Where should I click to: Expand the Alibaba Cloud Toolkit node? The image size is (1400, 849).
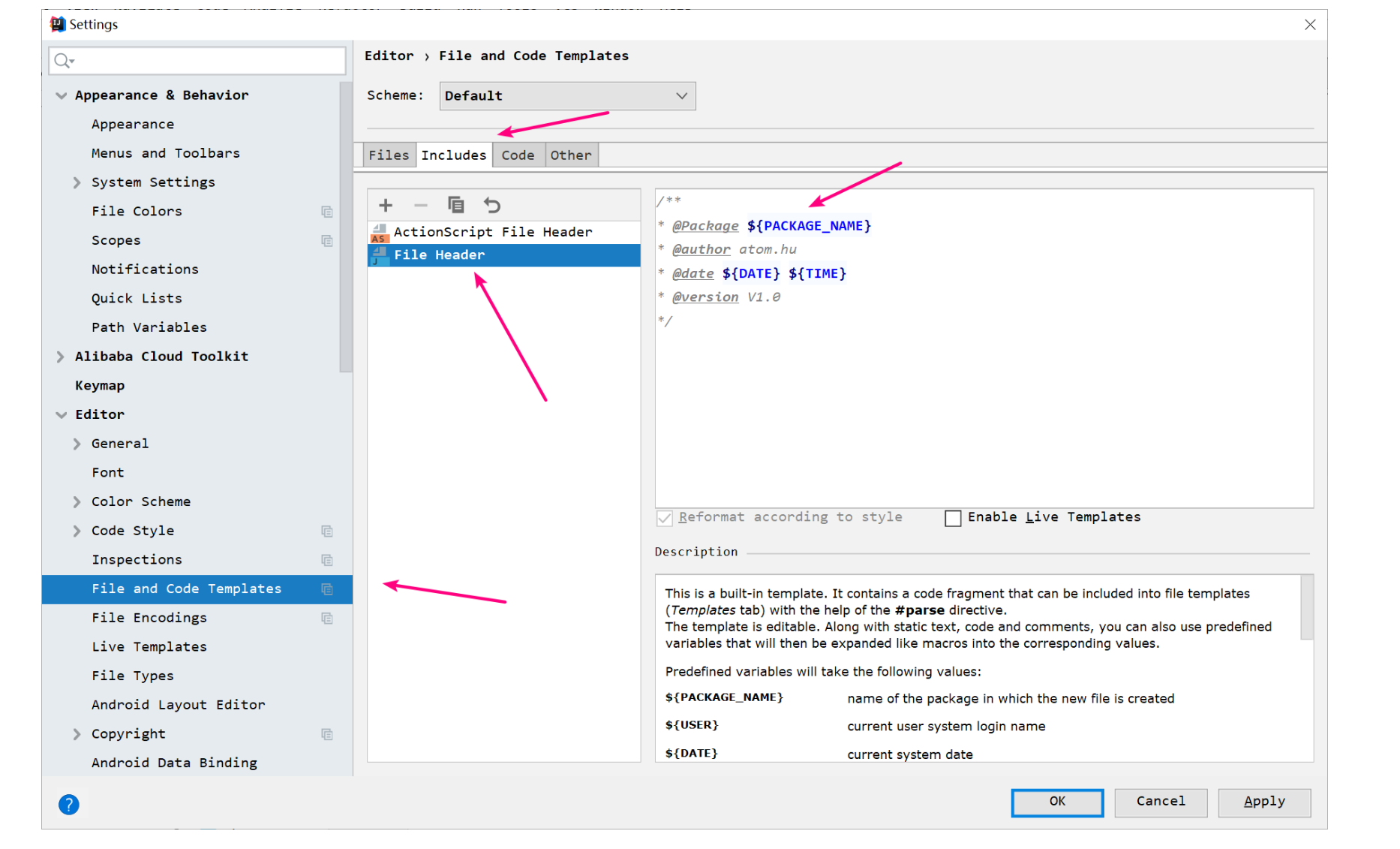click(61, 357)
